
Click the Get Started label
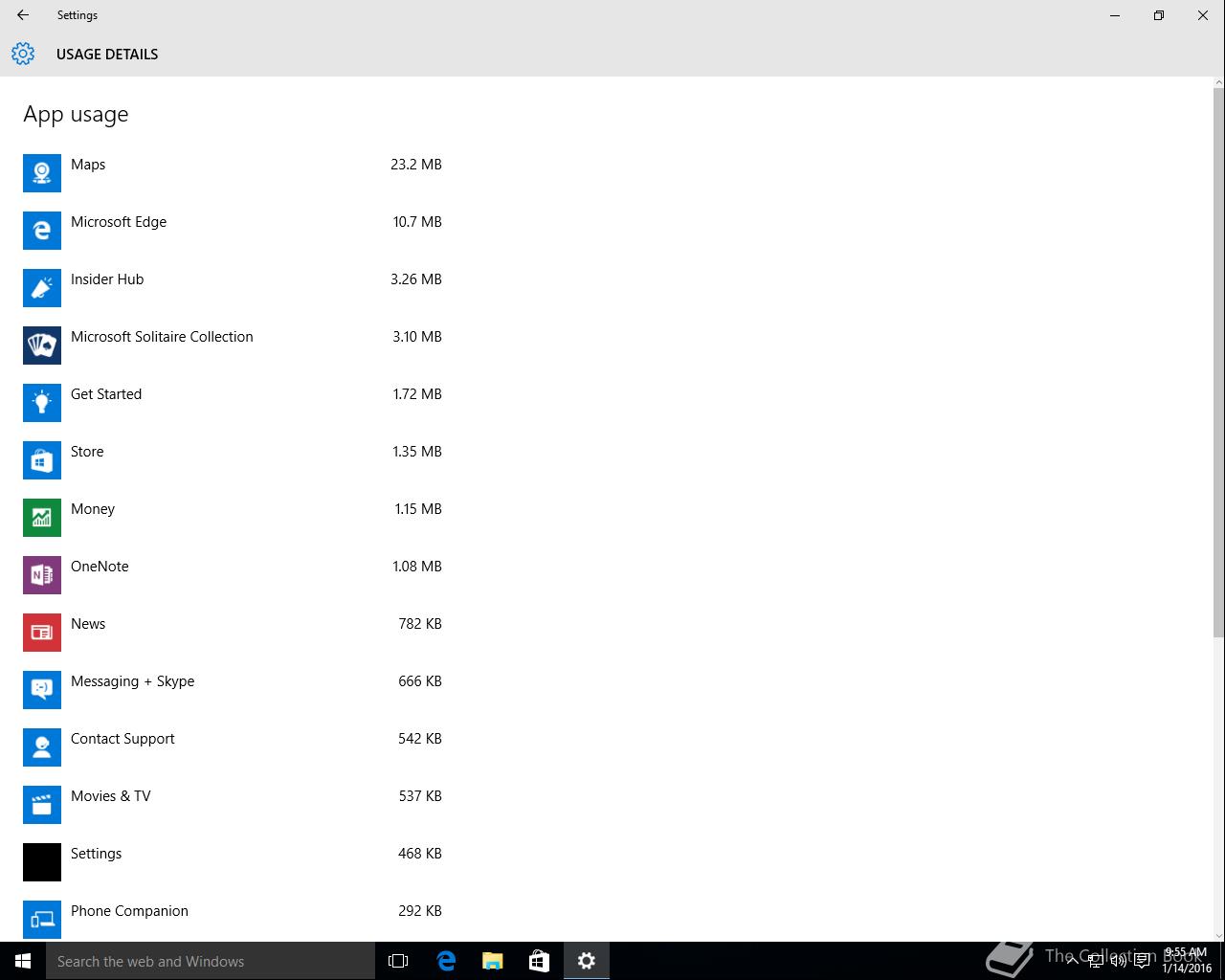click(106, 394)
